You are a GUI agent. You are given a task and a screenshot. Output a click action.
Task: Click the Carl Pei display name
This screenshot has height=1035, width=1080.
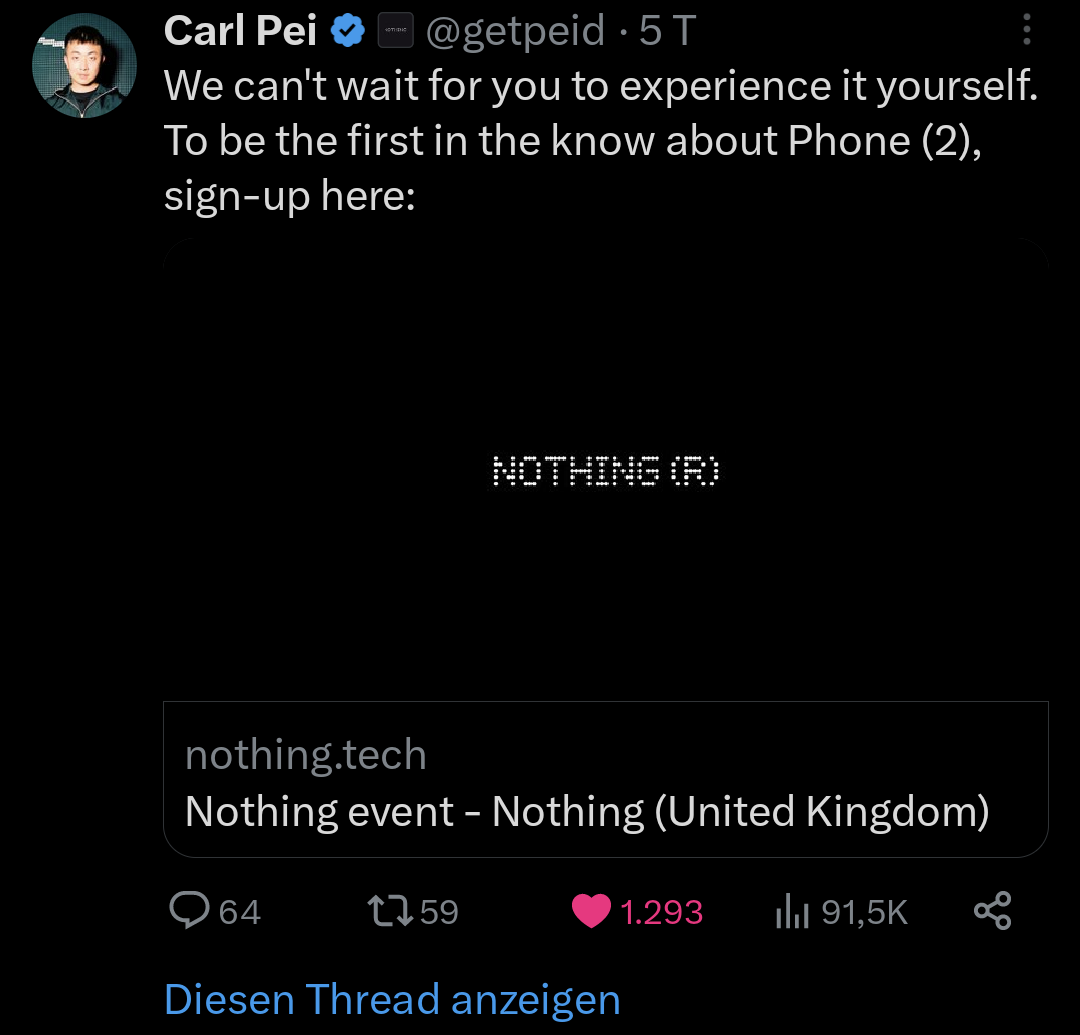point(240,32)
